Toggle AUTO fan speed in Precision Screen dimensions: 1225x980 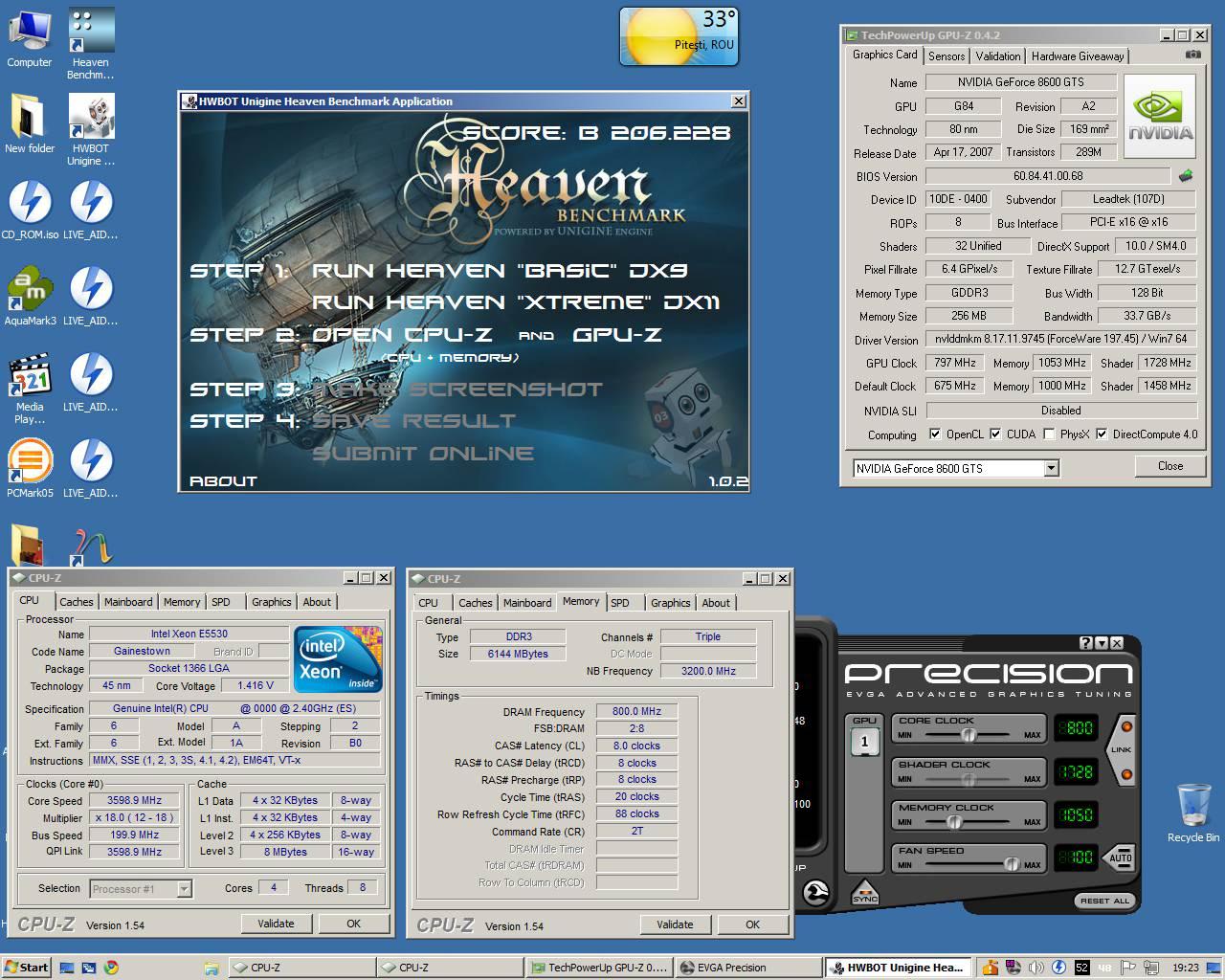tap(1120, 857)
